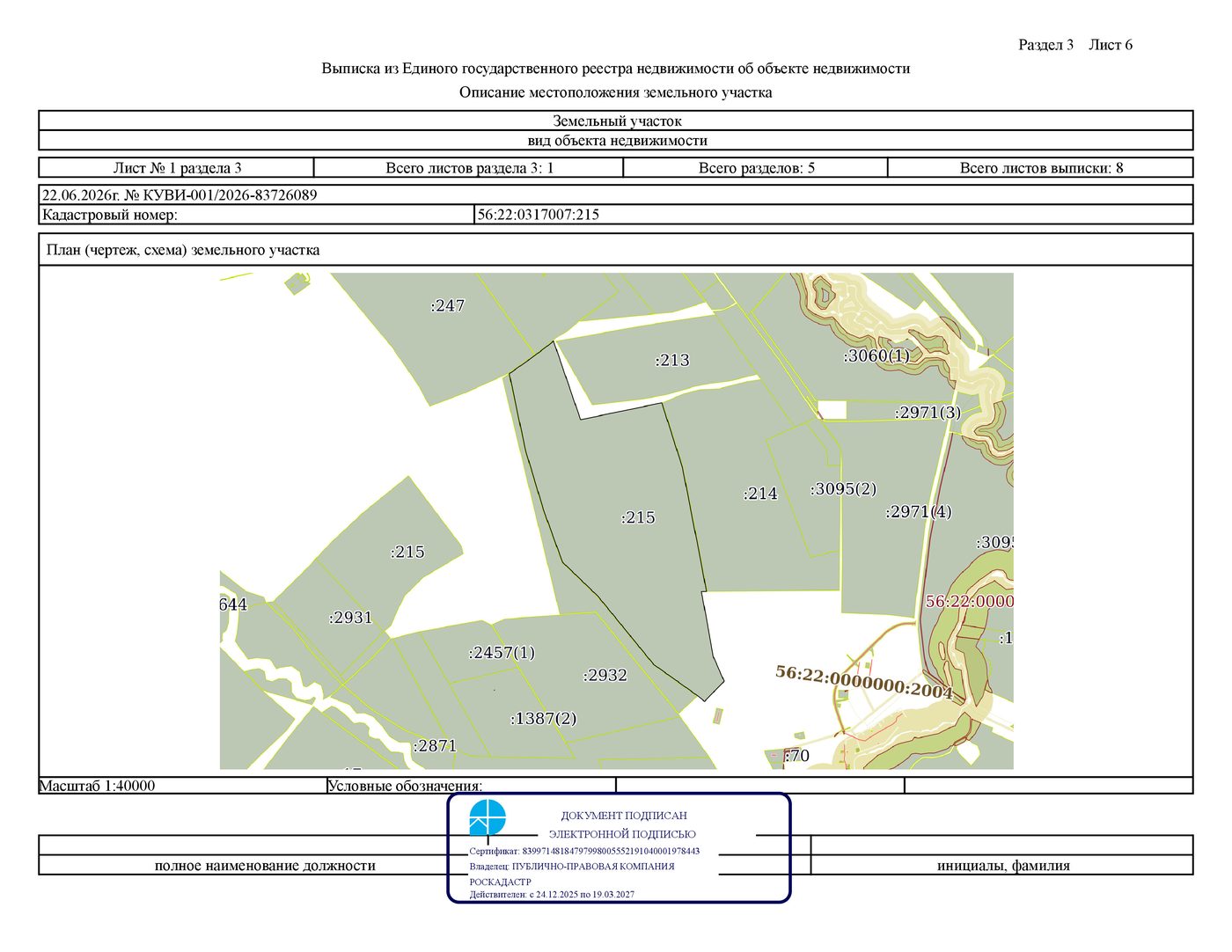Select the cell "Лист № 1 раздела 3"
The image size is (1232, 952).
tap(177, 168)
